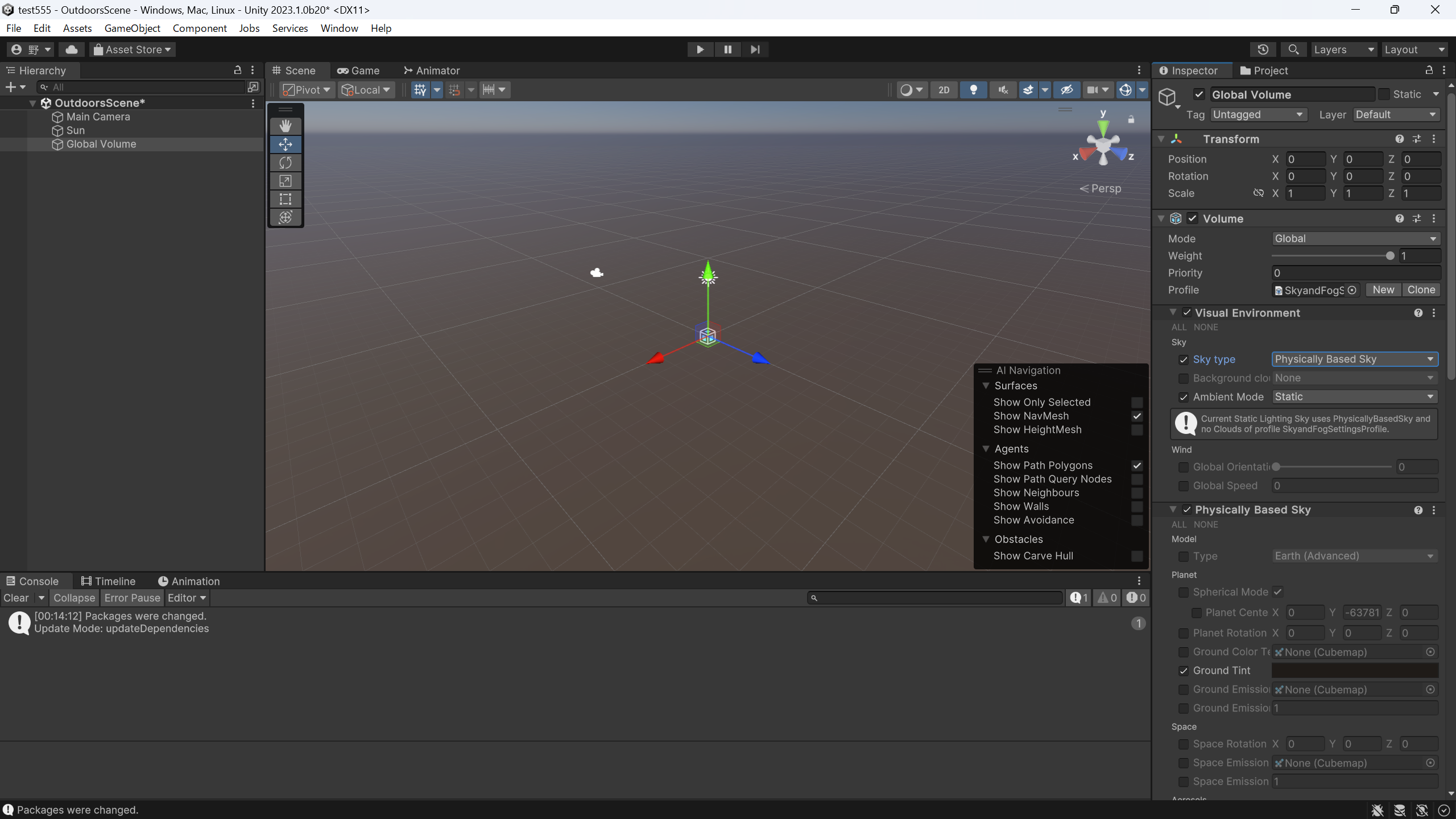Select the Hand pan tool
1456x819 pixels.
coord(286,126)
